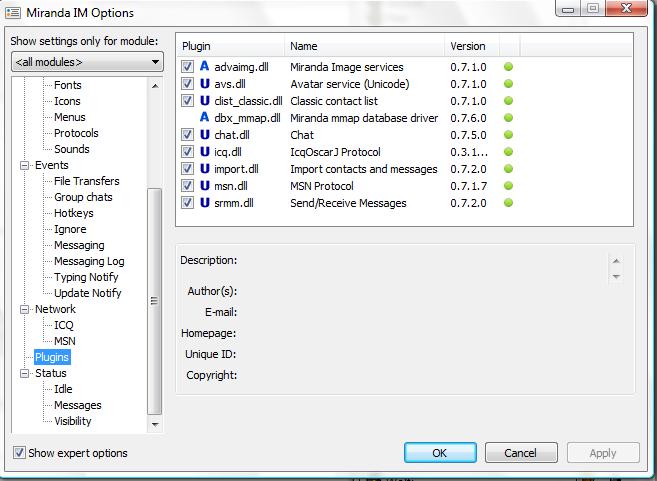This screenshot has height=481, width=657.
Task: Click description scroll up arrow
Action: [616, 261]
